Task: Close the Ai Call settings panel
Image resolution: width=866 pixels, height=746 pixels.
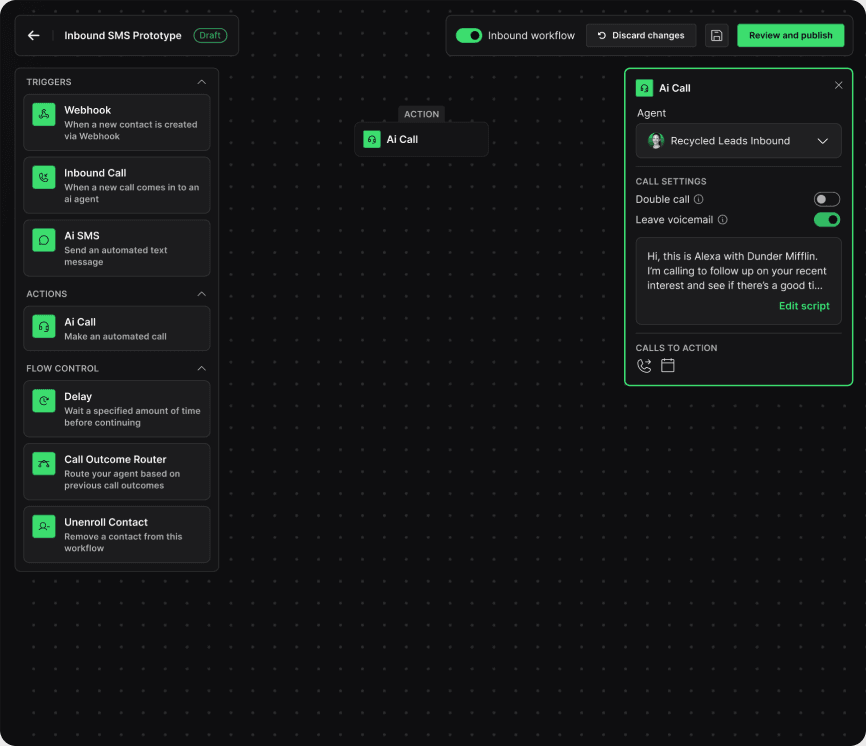Action: pos(838,85)
